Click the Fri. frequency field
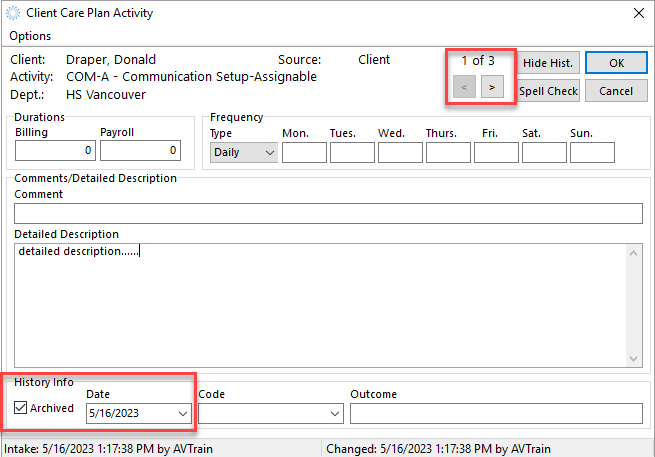The height and width of the screenshot is (457, 655). click(496, 152)
